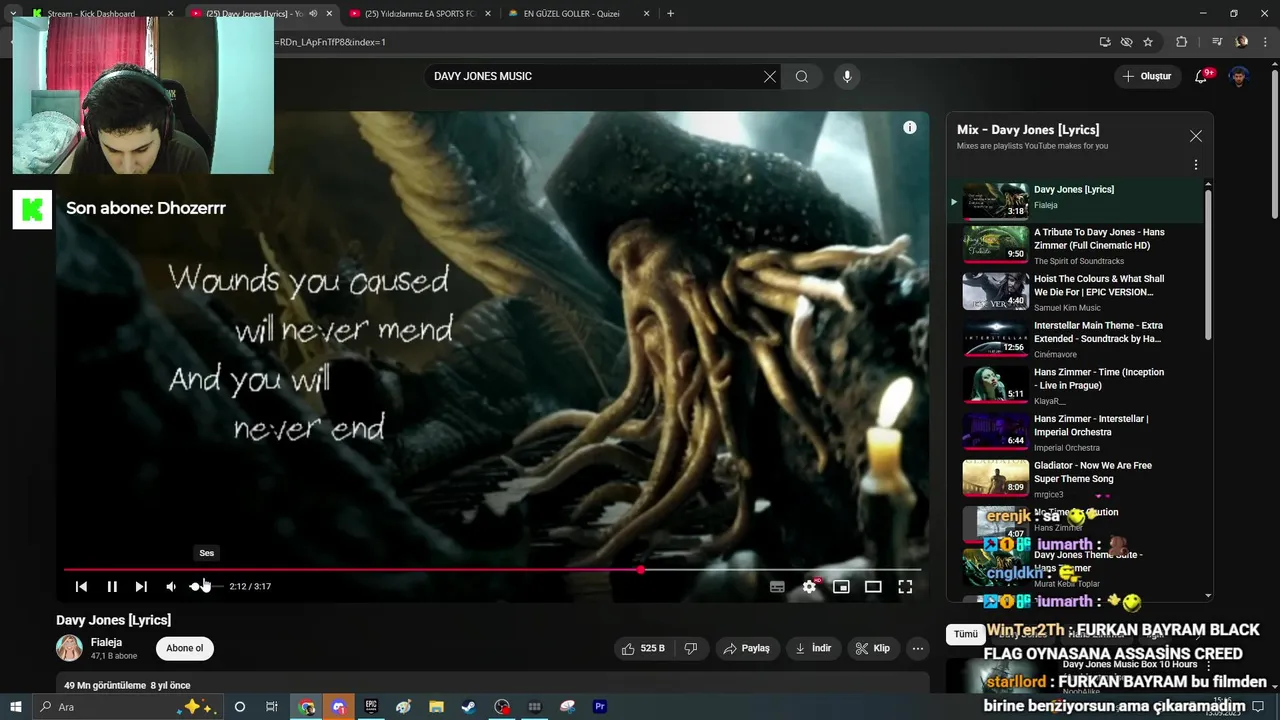Select Hans Zimmer - Time playlist item
1280x720 pixels.
click(1075, 385)
